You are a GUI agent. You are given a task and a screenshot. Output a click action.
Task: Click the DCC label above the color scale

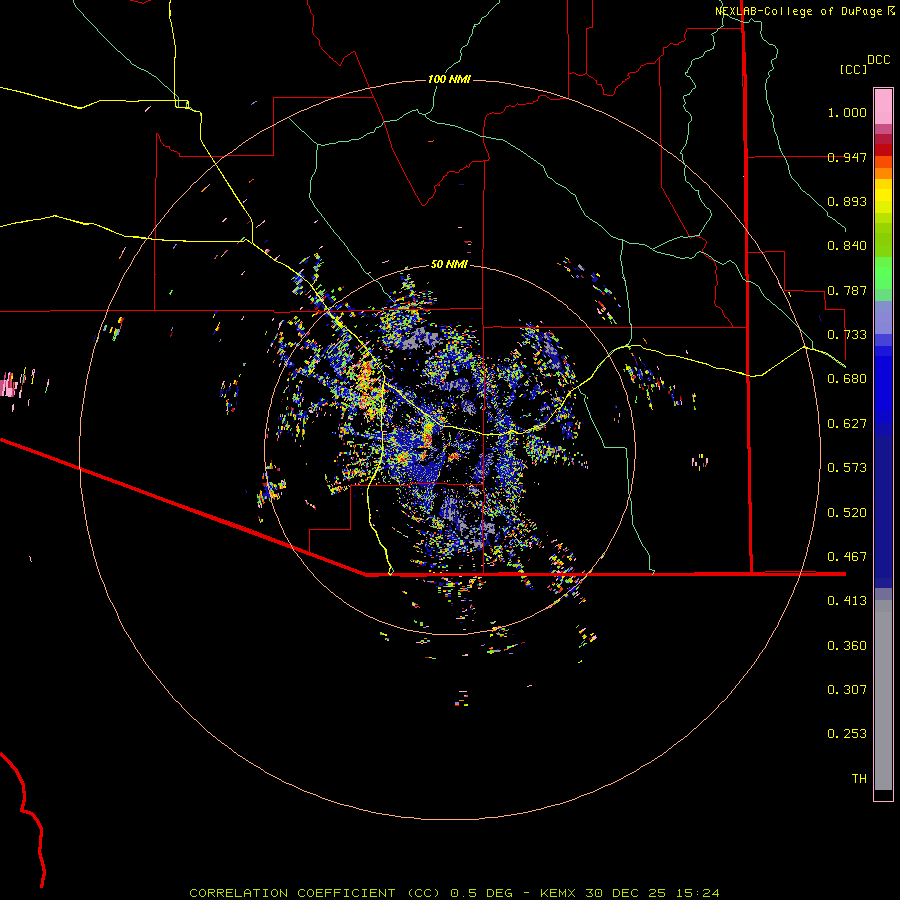tap(879, 60)
